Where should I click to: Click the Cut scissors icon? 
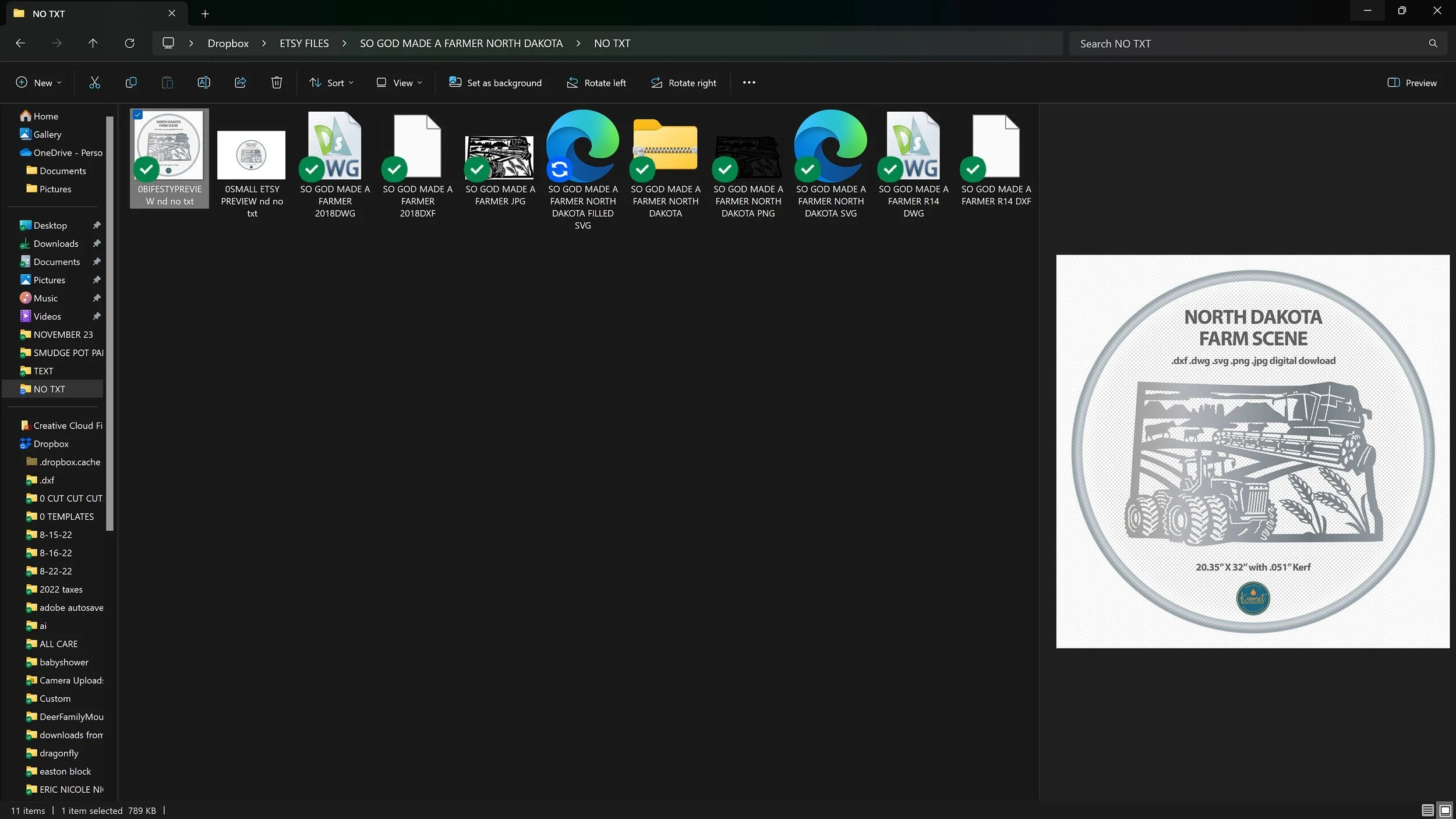pos(94,83)
